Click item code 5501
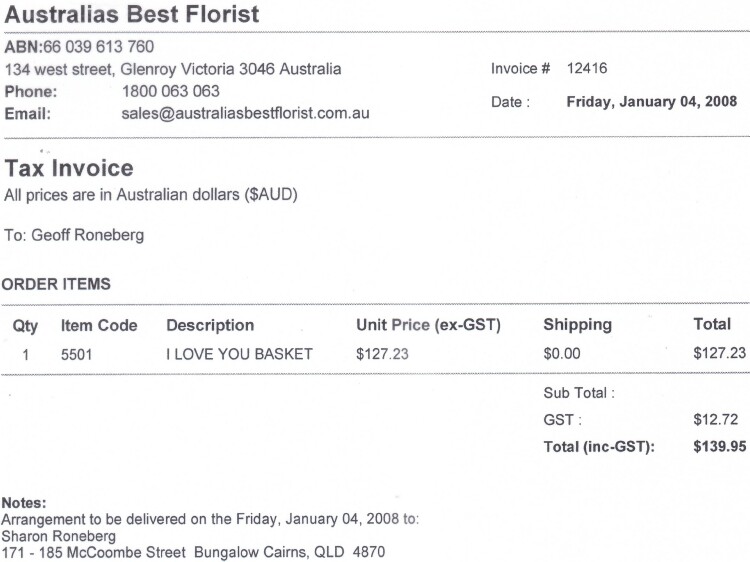The width and height of the screenshot is (750, 562). [x=76, y=354]
